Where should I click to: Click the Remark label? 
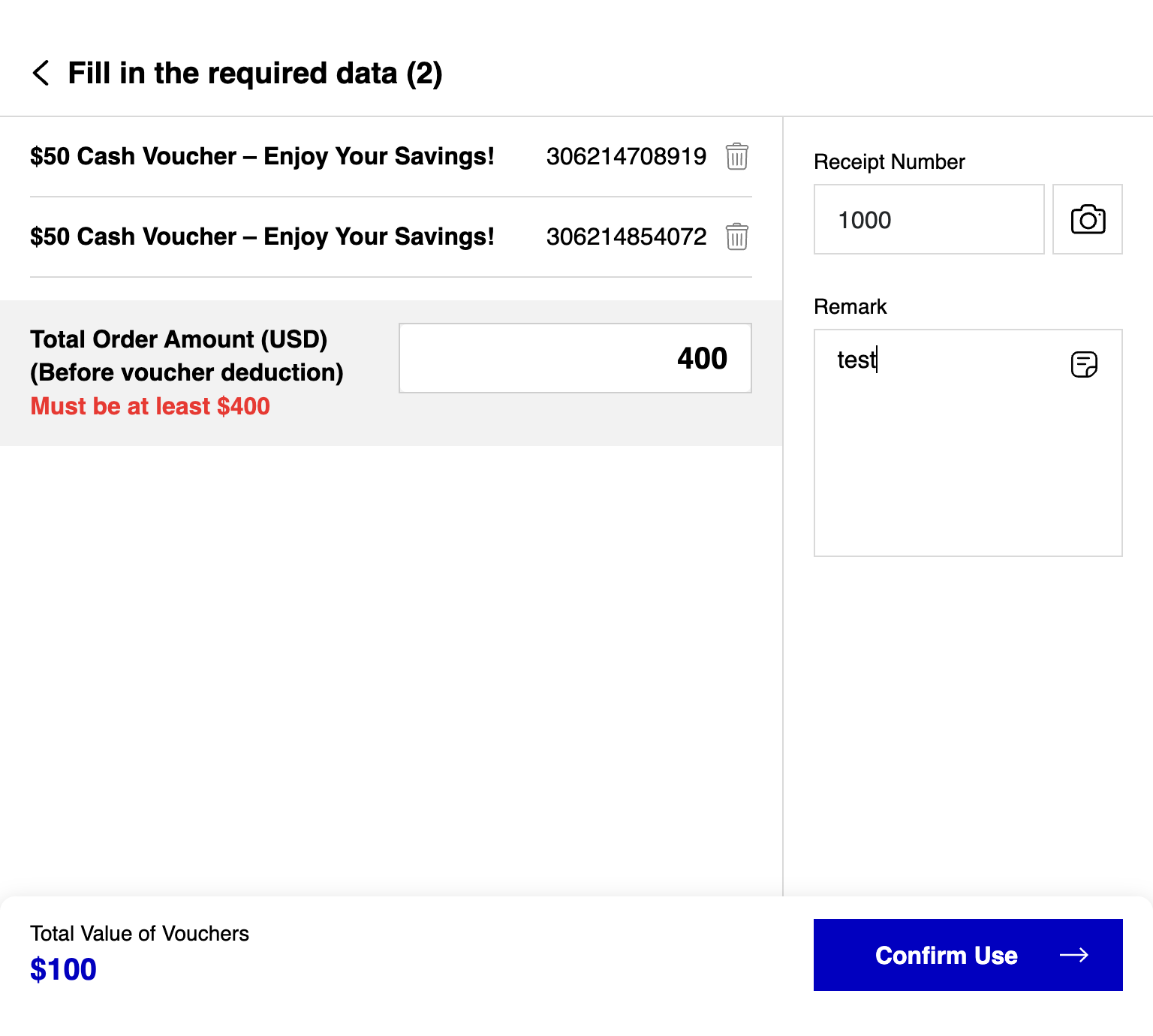[x=850, y=306]
